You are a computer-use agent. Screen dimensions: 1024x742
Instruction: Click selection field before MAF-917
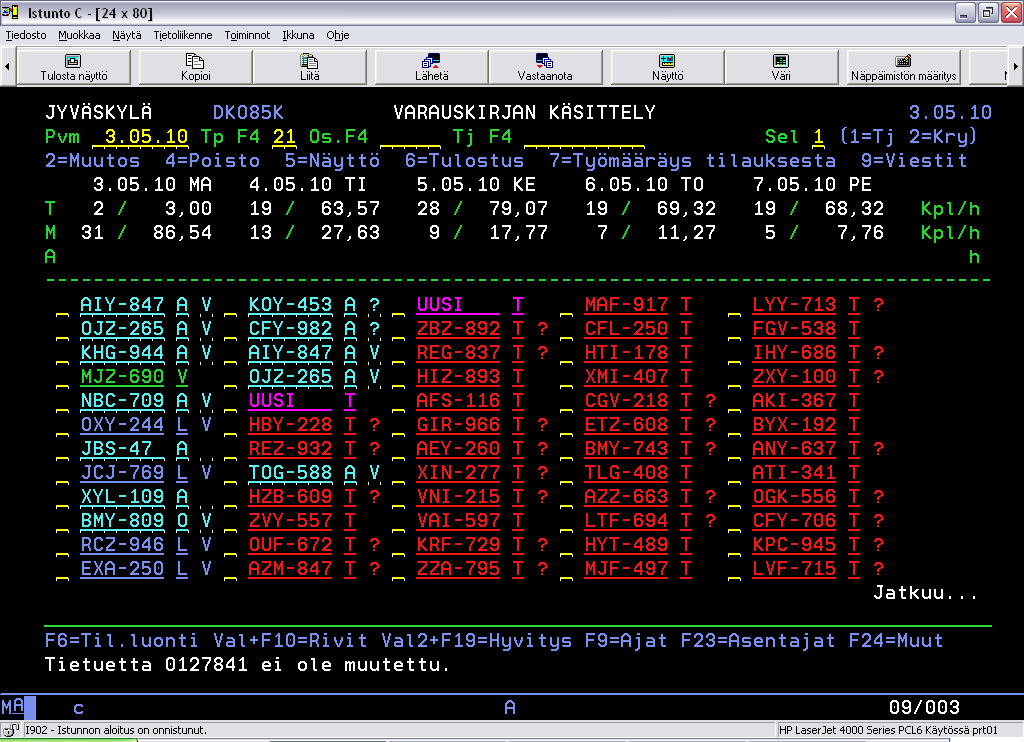pyautogui.click(x=566, y=305)
